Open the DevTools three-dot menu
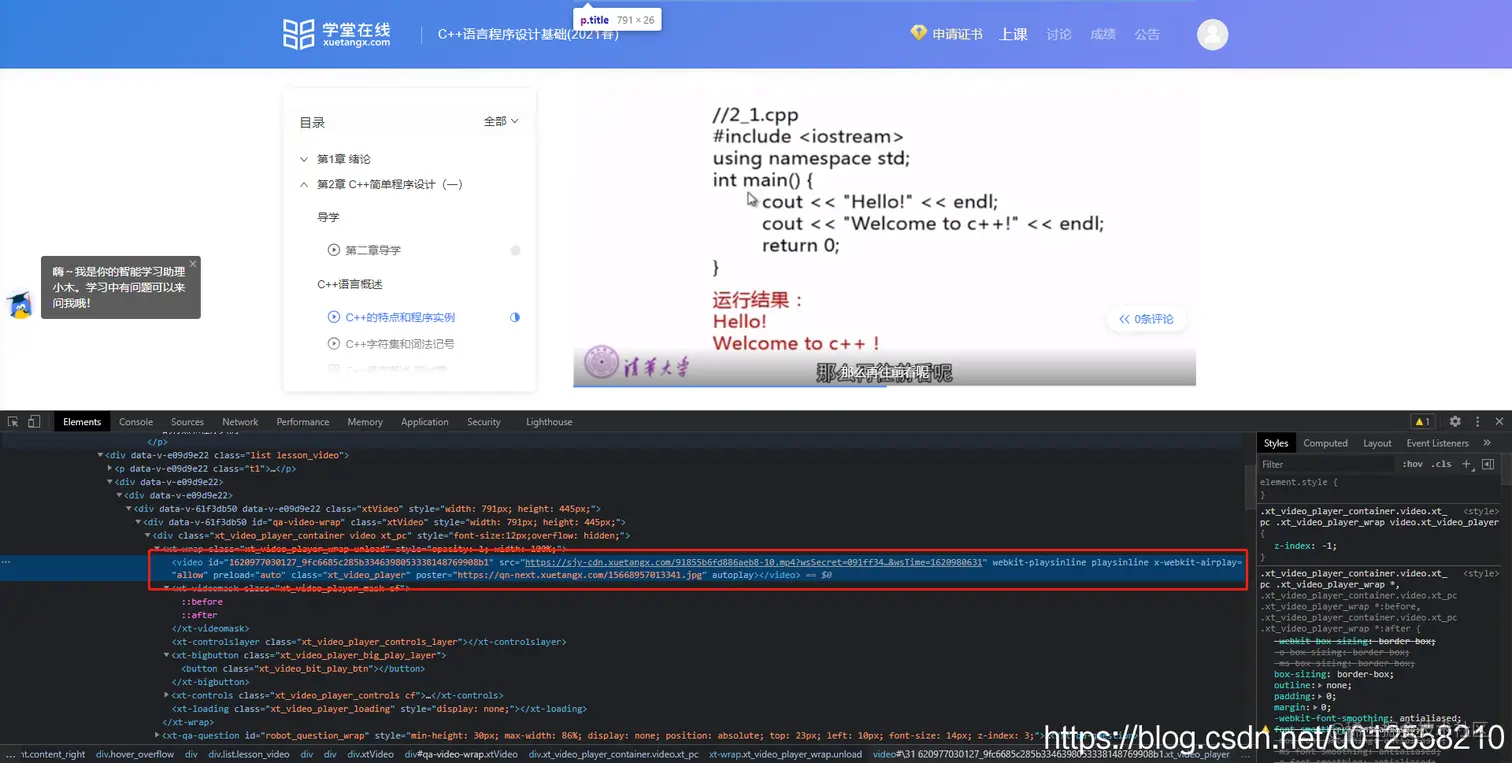Image resolution: width=1512 pixels, height=763 pixels. click(x=1477, y=422)
